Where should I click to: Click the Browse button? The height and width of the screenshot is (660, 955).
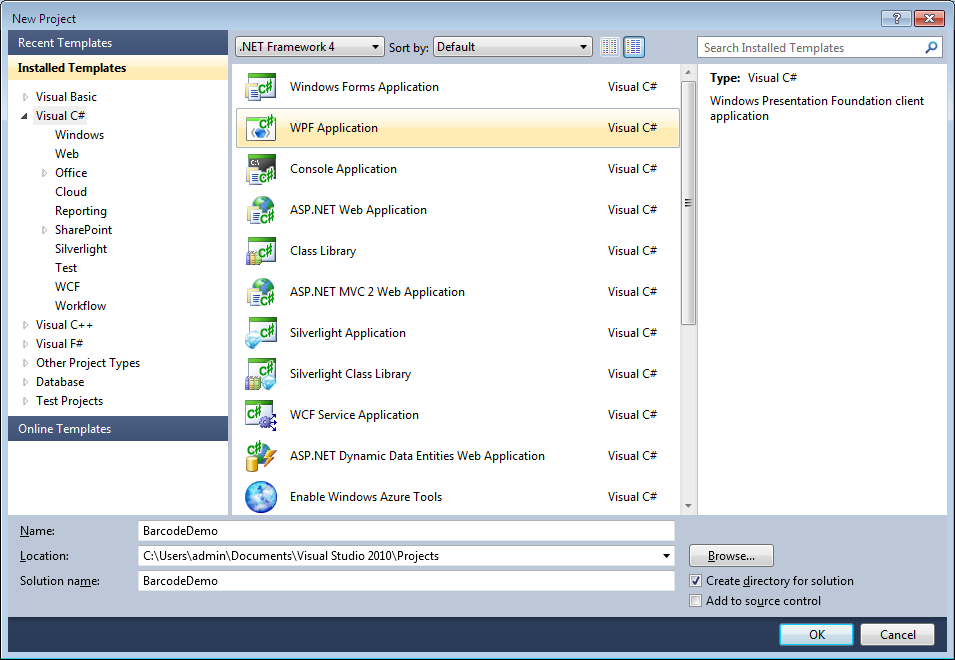(731, 556)
